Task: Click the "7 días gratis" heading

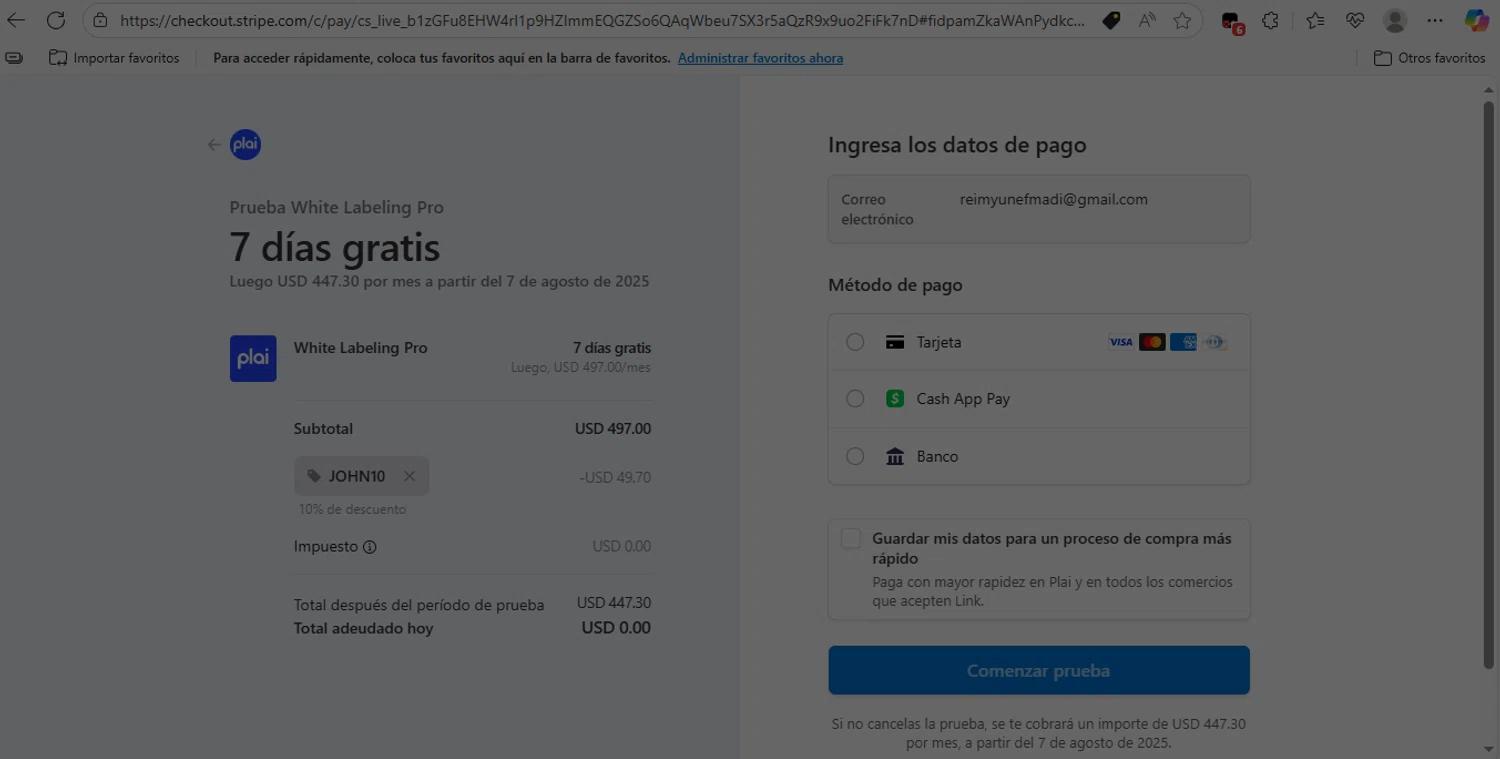Action: pos(335,247)
